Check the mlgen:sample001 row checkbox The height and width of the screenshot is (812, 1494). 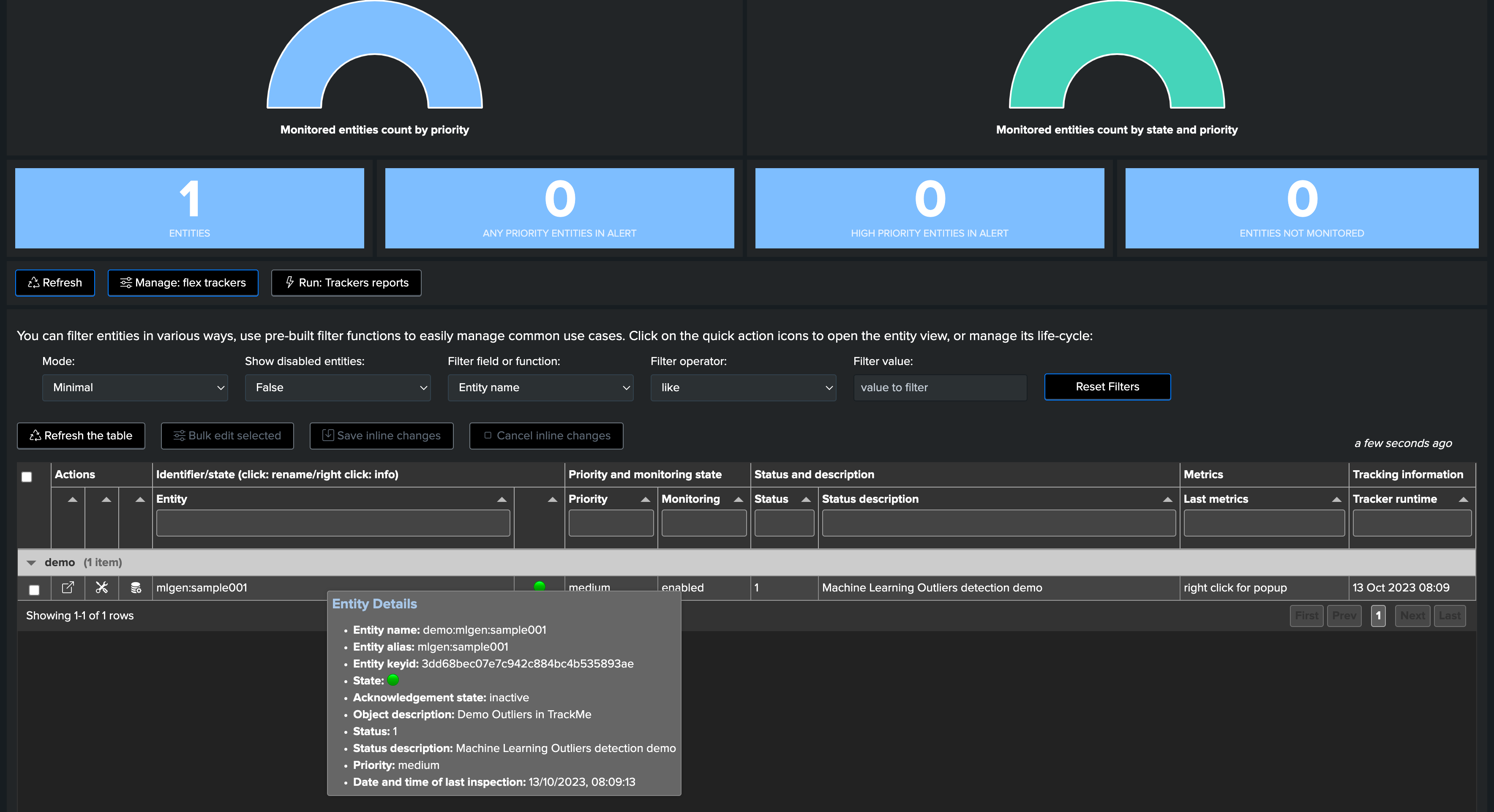tap(34, 590)
